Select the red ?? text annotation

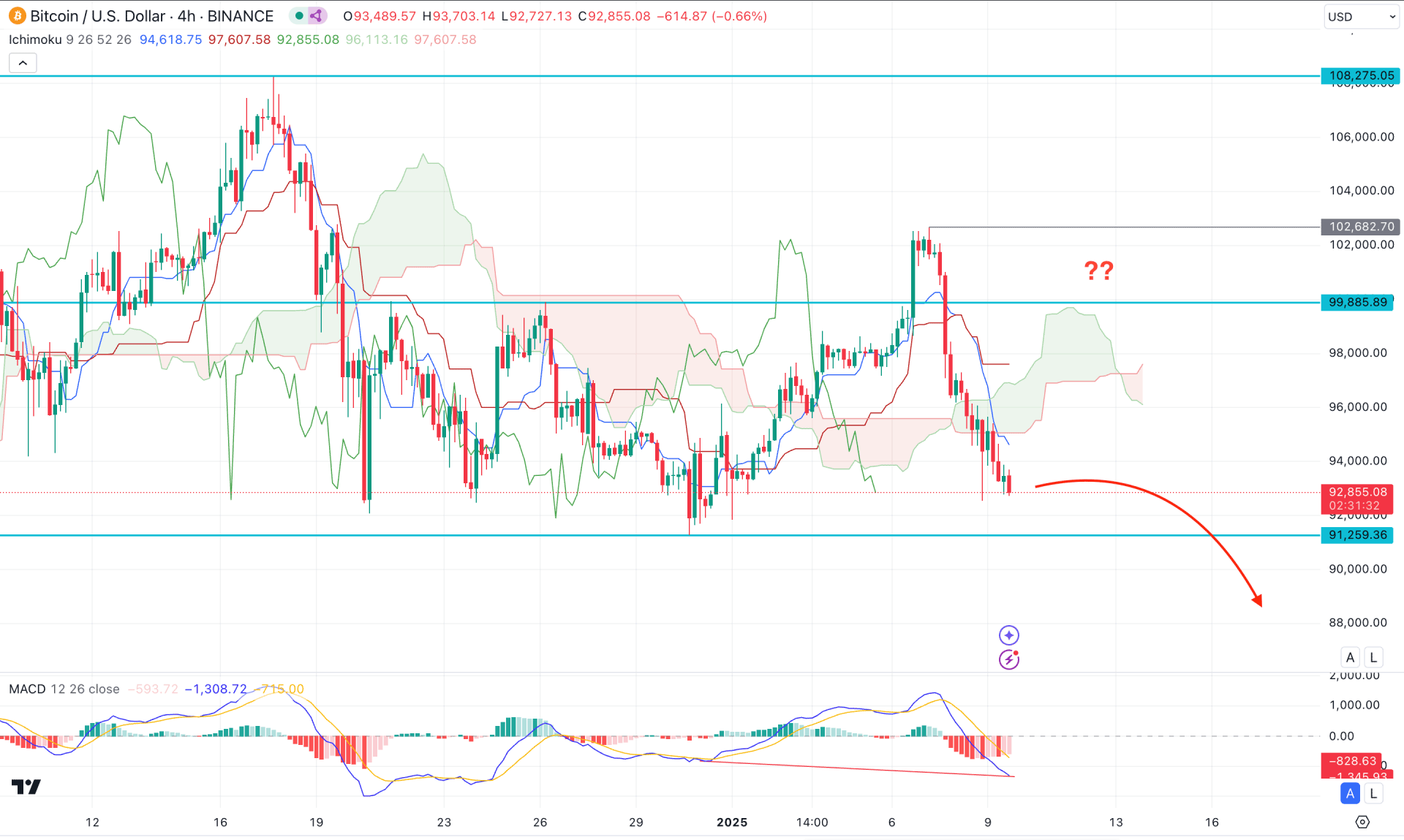tap(1098, 271)
